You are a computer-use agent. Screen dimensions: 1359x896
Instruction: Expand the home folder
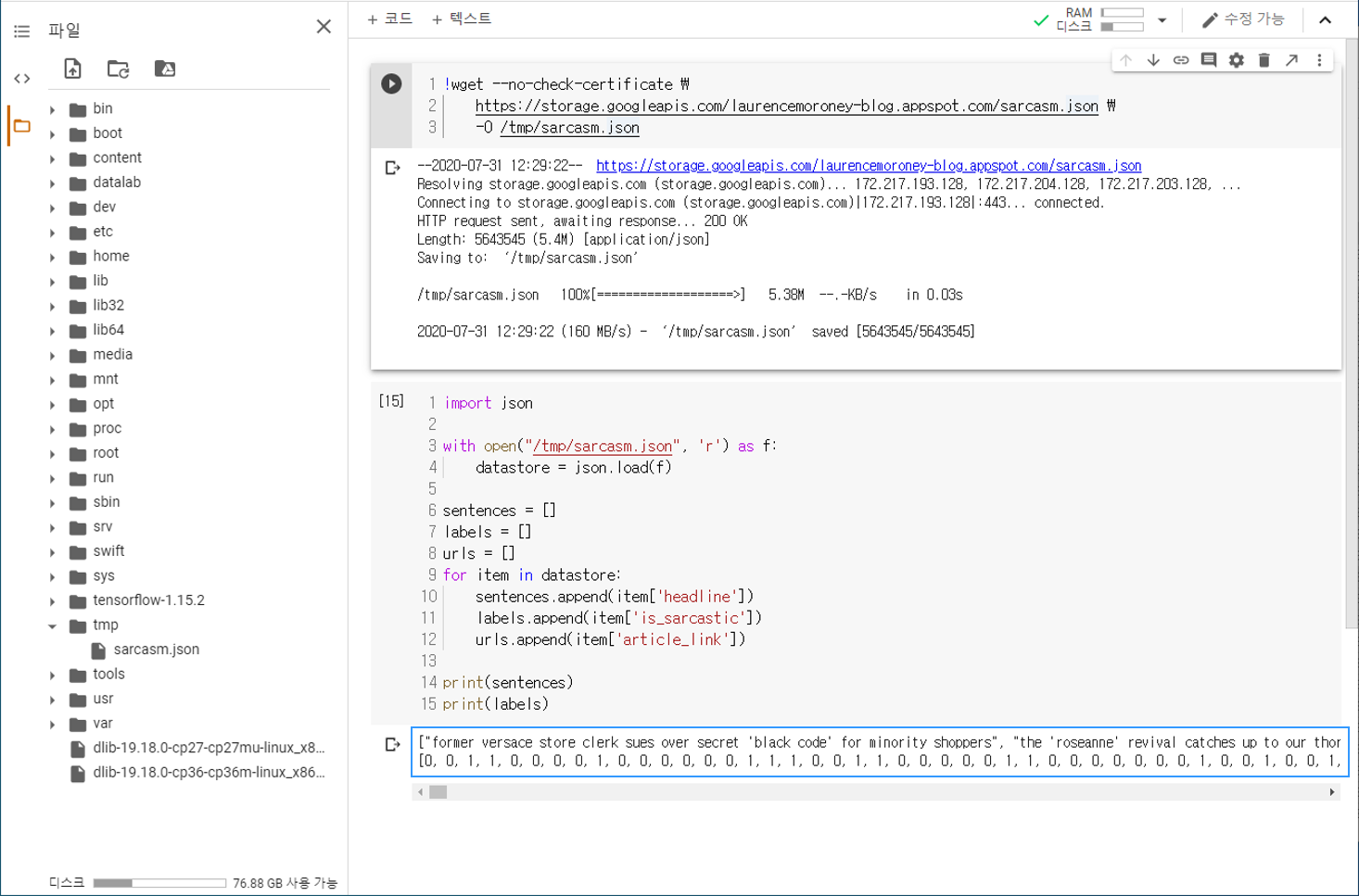pyautogui.click(x=53, y=257)
